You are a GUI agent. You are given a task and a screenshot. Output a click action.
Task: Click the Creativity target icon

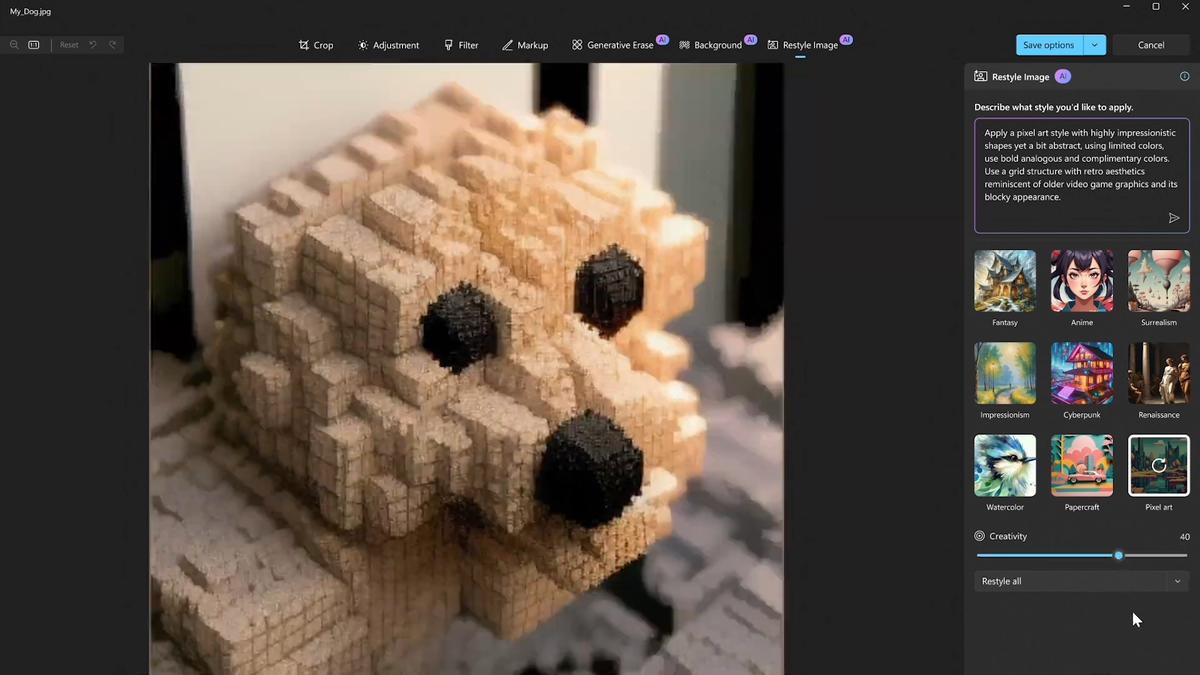pos(980,536)
